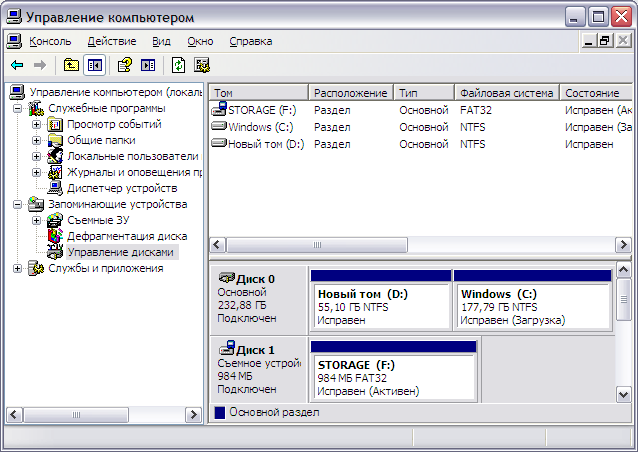Sort by the Файловая система column header
The image size is (638, 452).
507,93
